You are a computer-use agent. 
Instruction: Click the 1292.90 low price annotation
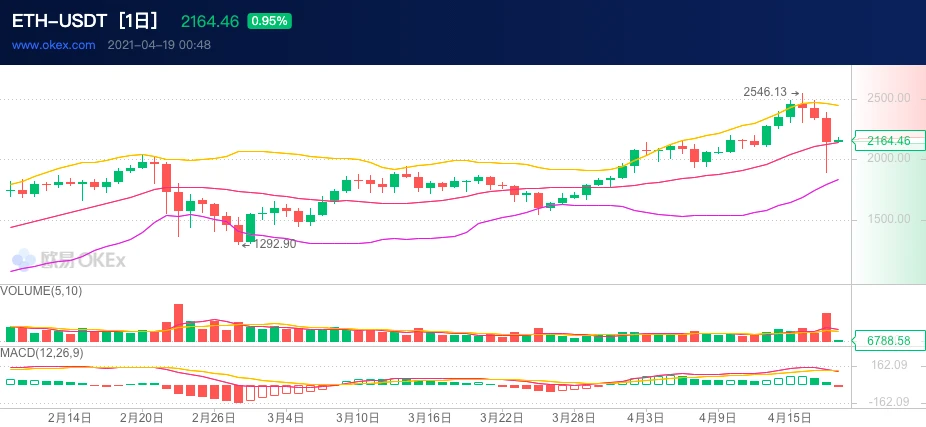coord(275,244)
